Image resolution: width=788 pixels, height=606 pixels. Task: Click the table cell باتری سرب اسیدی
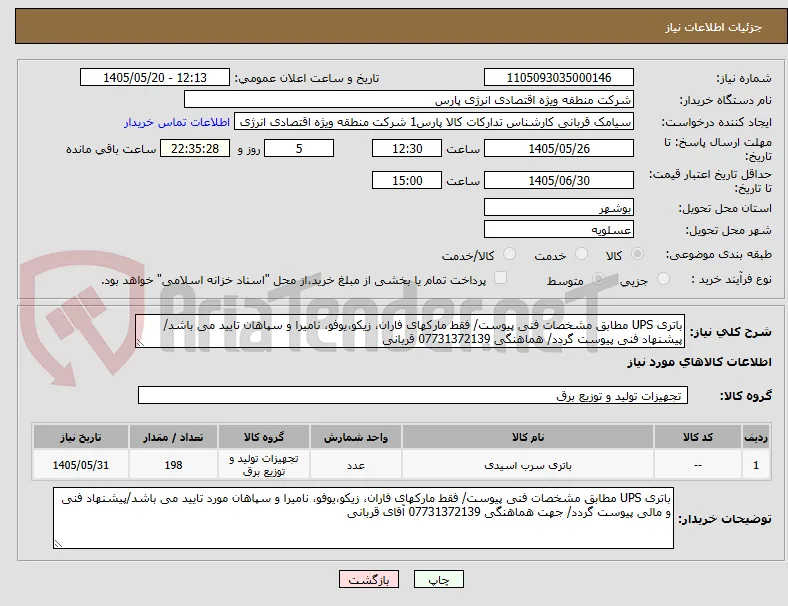[x=528, y=465]
